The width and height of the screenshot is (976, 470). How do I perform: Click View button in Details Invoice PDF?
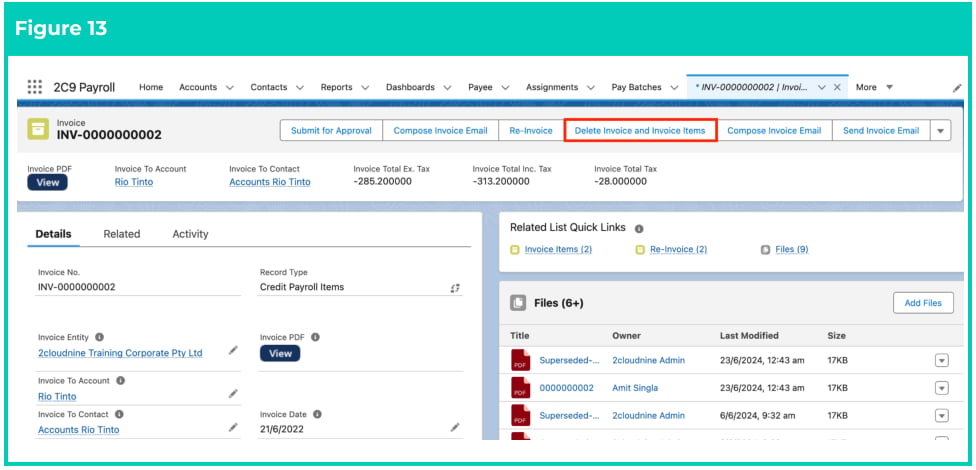(x=280, y=354)
